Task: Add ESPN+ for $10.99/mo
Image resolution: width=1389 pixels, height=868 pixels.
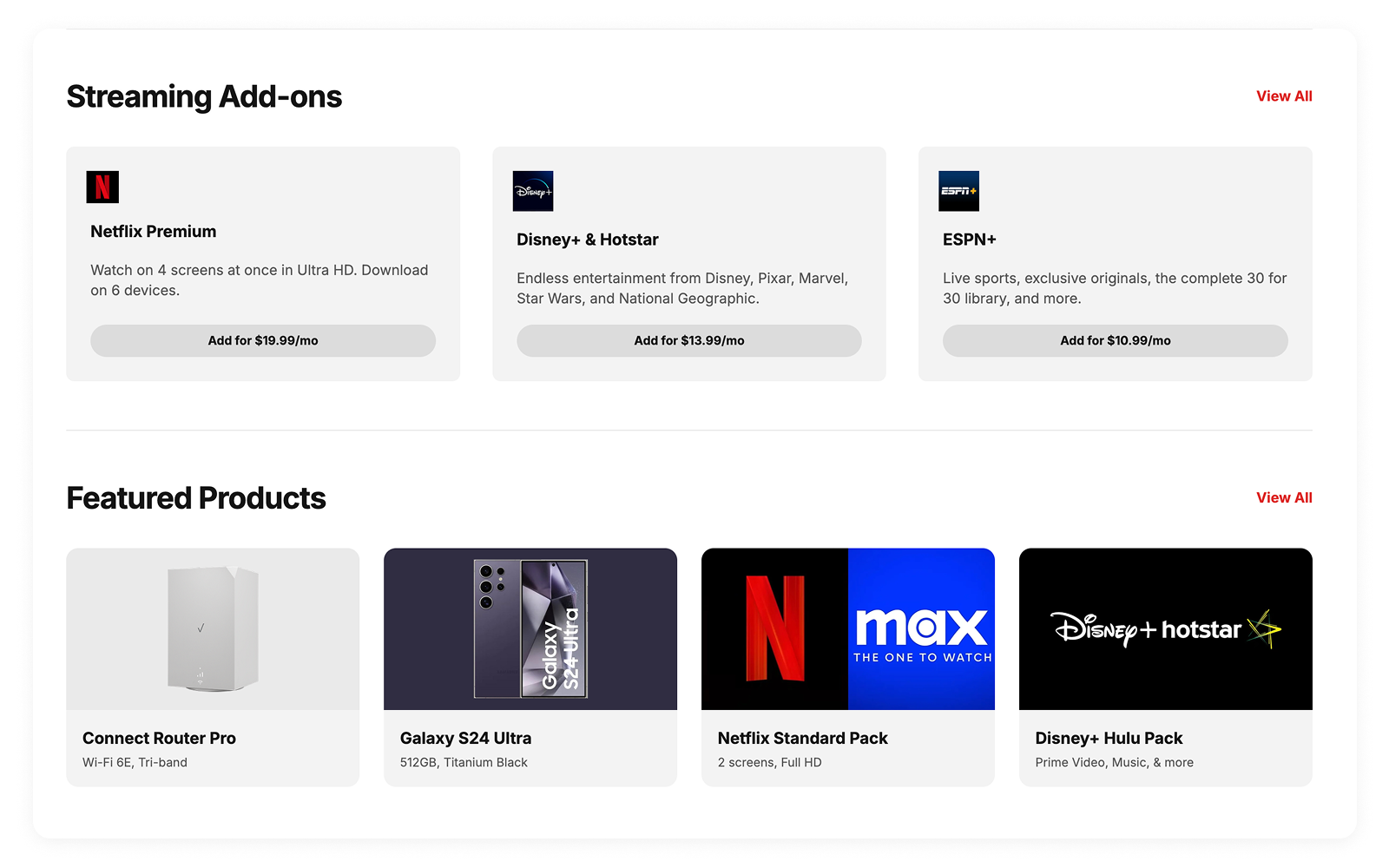Action: click(1116, 340)
